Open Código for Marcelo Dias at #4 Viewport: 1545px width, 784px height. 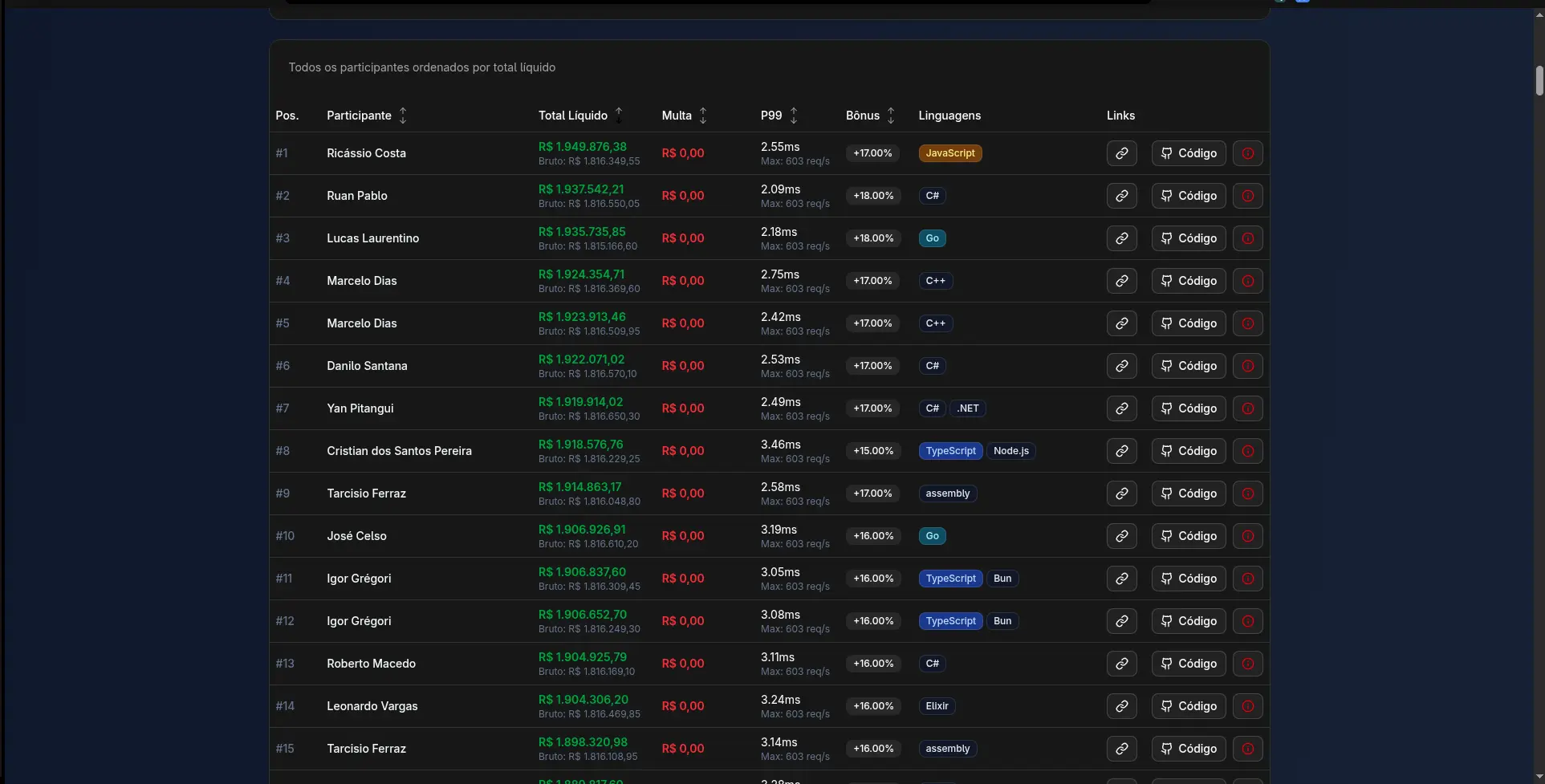coord(1189,281)
